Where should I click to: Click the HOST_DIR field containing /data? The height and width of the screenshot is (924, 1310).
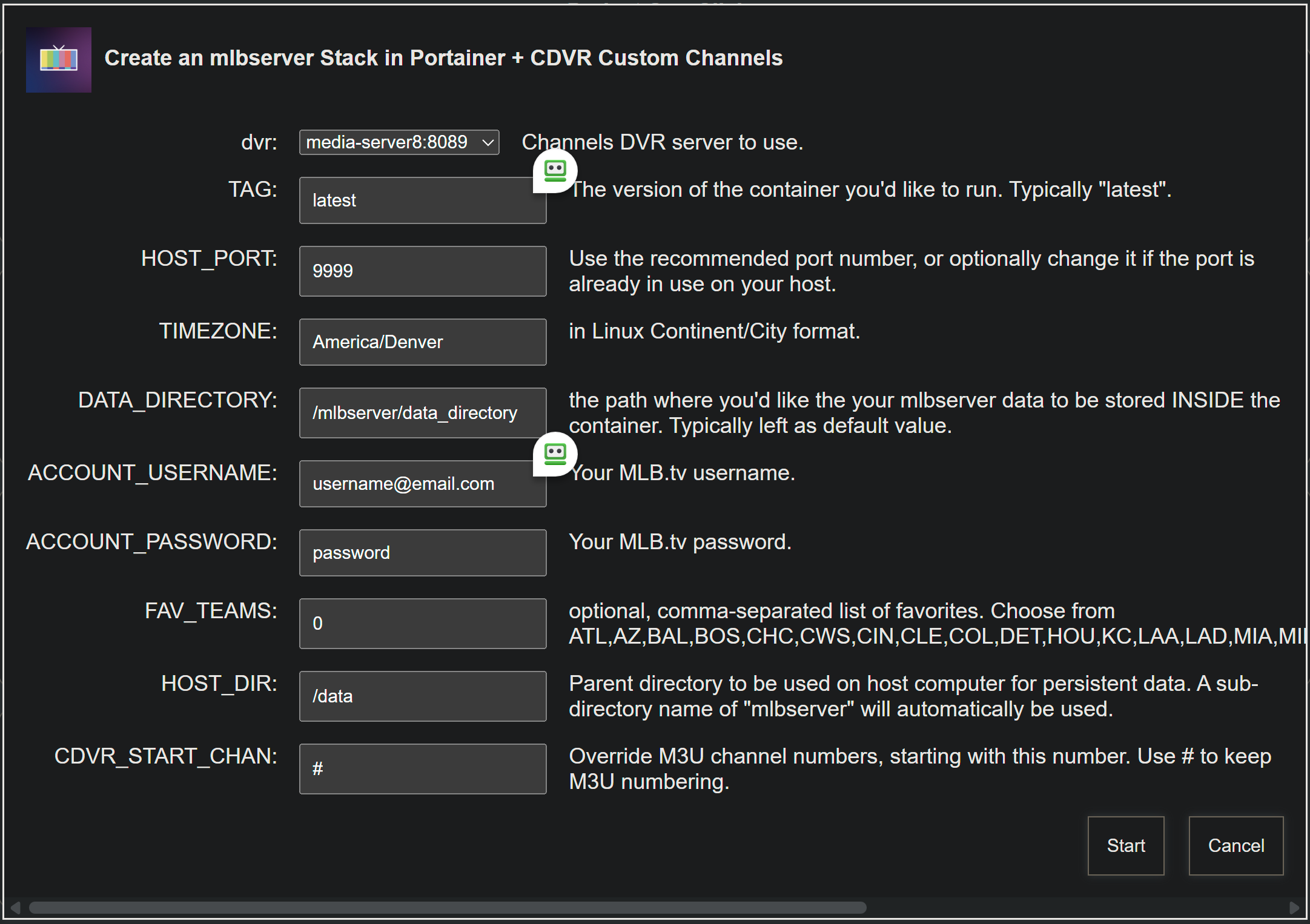[422, 696]
